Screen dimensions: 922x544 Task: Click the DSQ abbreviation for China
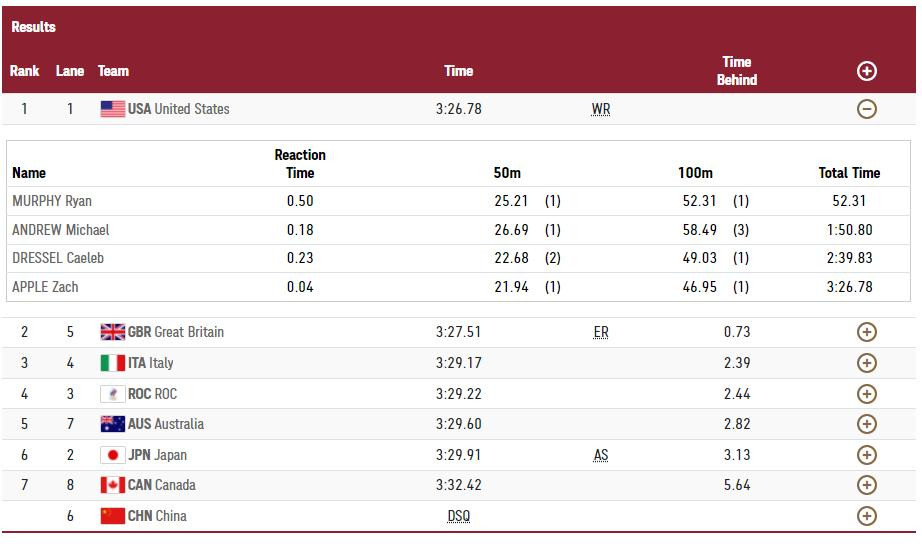[x=458, y=516]
